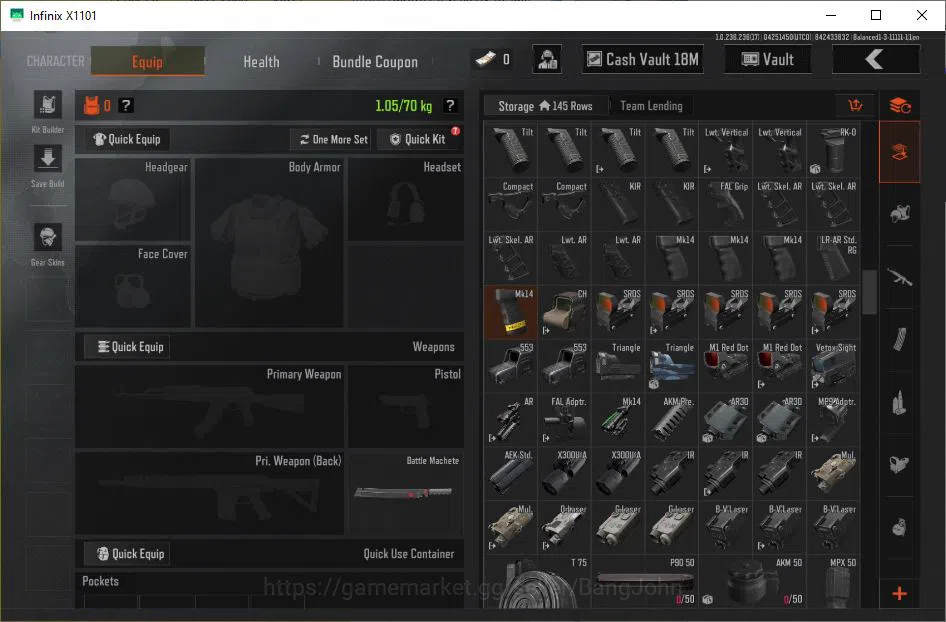Filter storage by ammo bullets icon
The width and height of the screenshot is (946, 622).
click(x=900, y=402)
